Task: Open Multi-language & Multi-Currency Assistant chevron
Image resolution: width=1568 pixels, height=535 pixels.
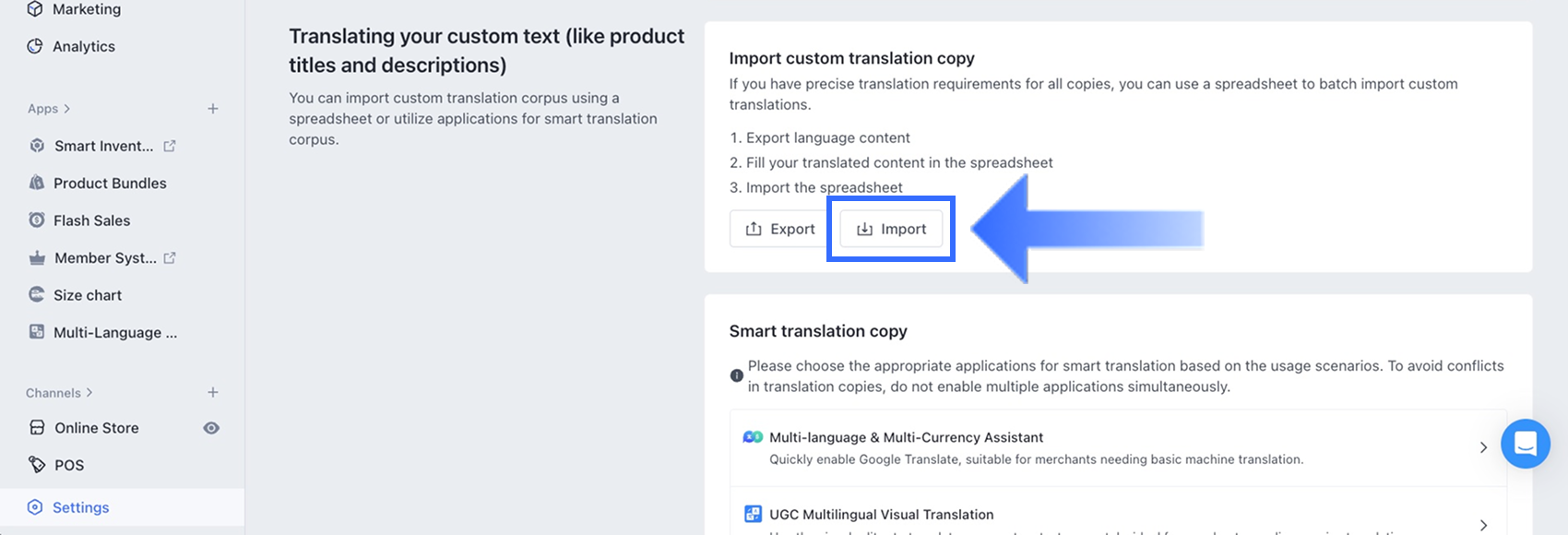Action: [x=1483, y=447]
